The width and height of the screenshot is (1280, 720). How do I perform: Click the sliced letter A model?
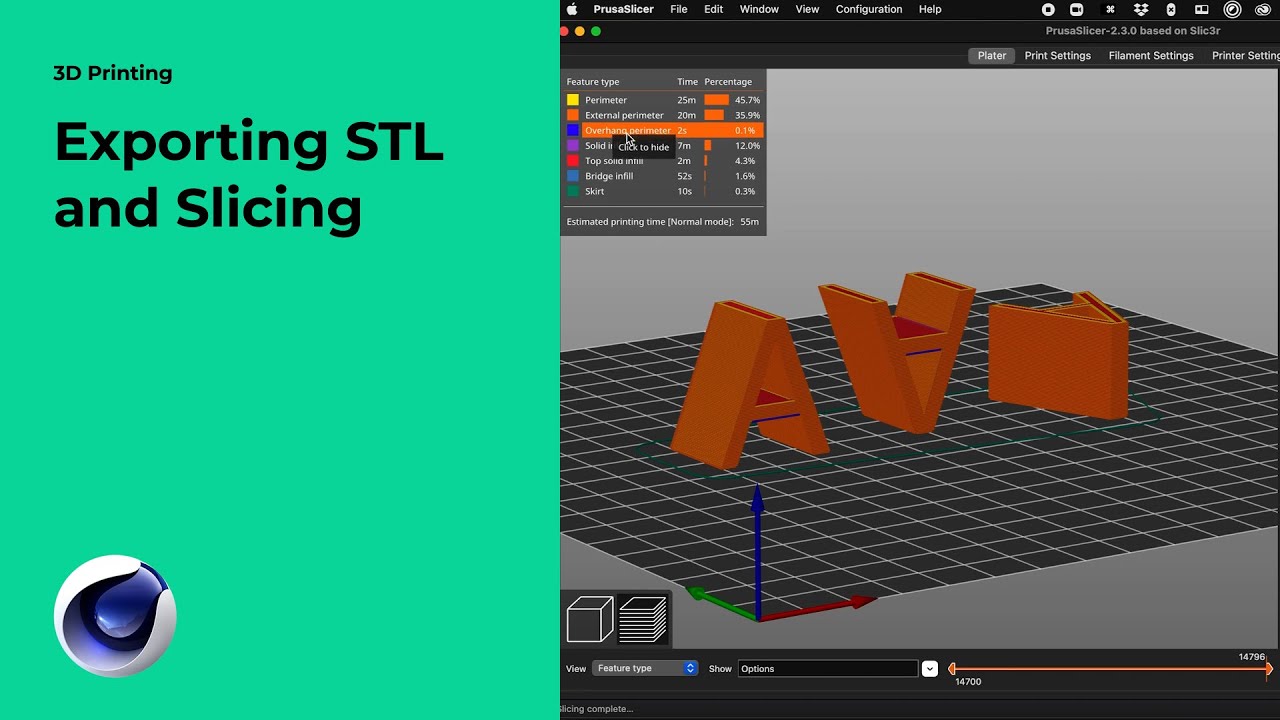tap(748, 385)
